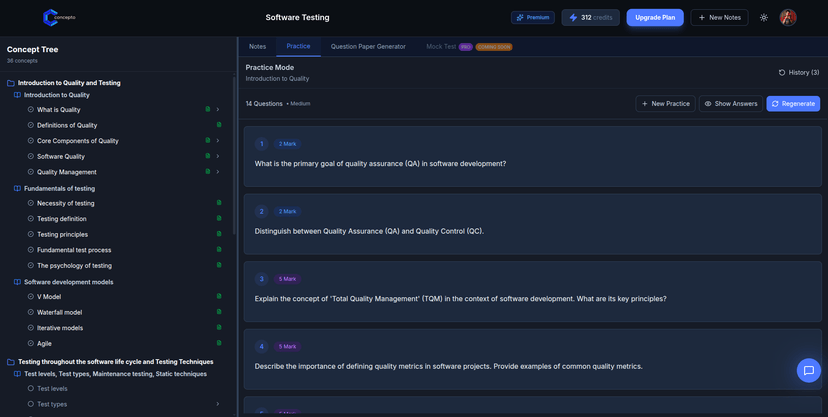828x417 pixels.
Task: Click green notes icon beside V Model
Action: tap(219, 297)
